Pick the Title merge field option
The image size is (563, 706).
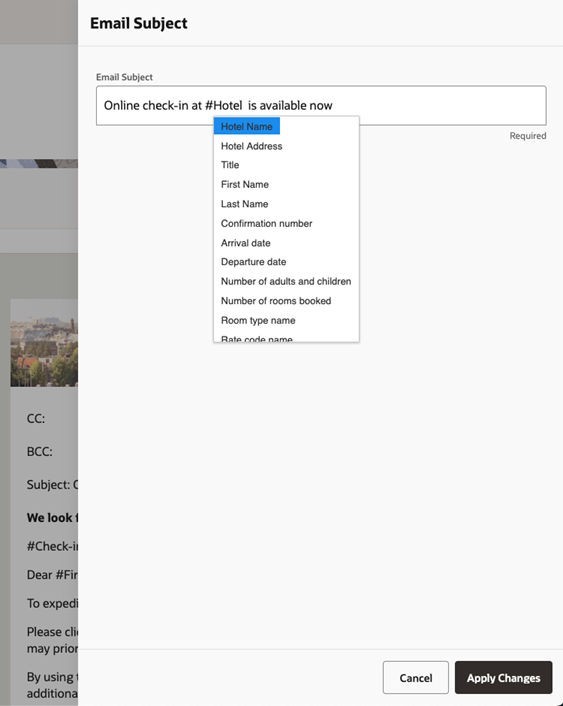(230, 165)
